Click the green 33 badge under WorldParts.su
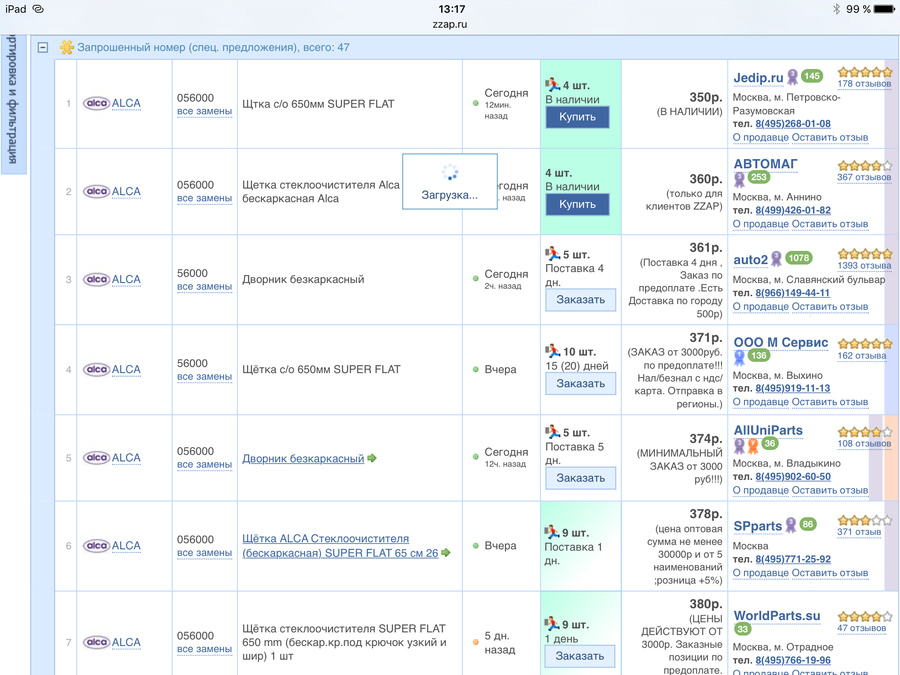The width and height of the screenshot is (900, 675). (x=743, y=630)
